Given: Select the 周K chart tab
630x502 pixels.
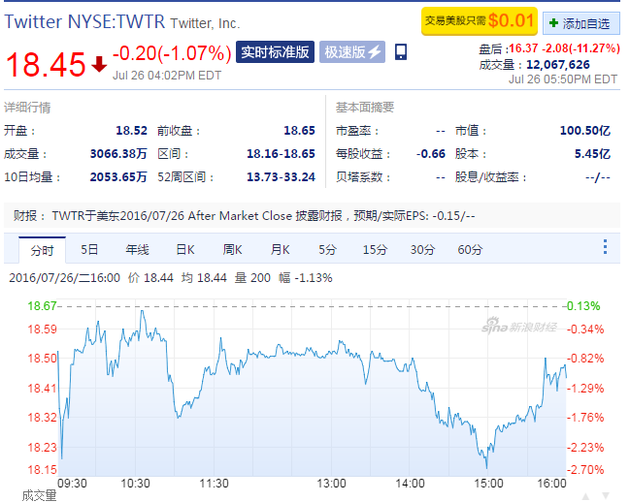Looking at the screenshot, I should tap(232, 250).
